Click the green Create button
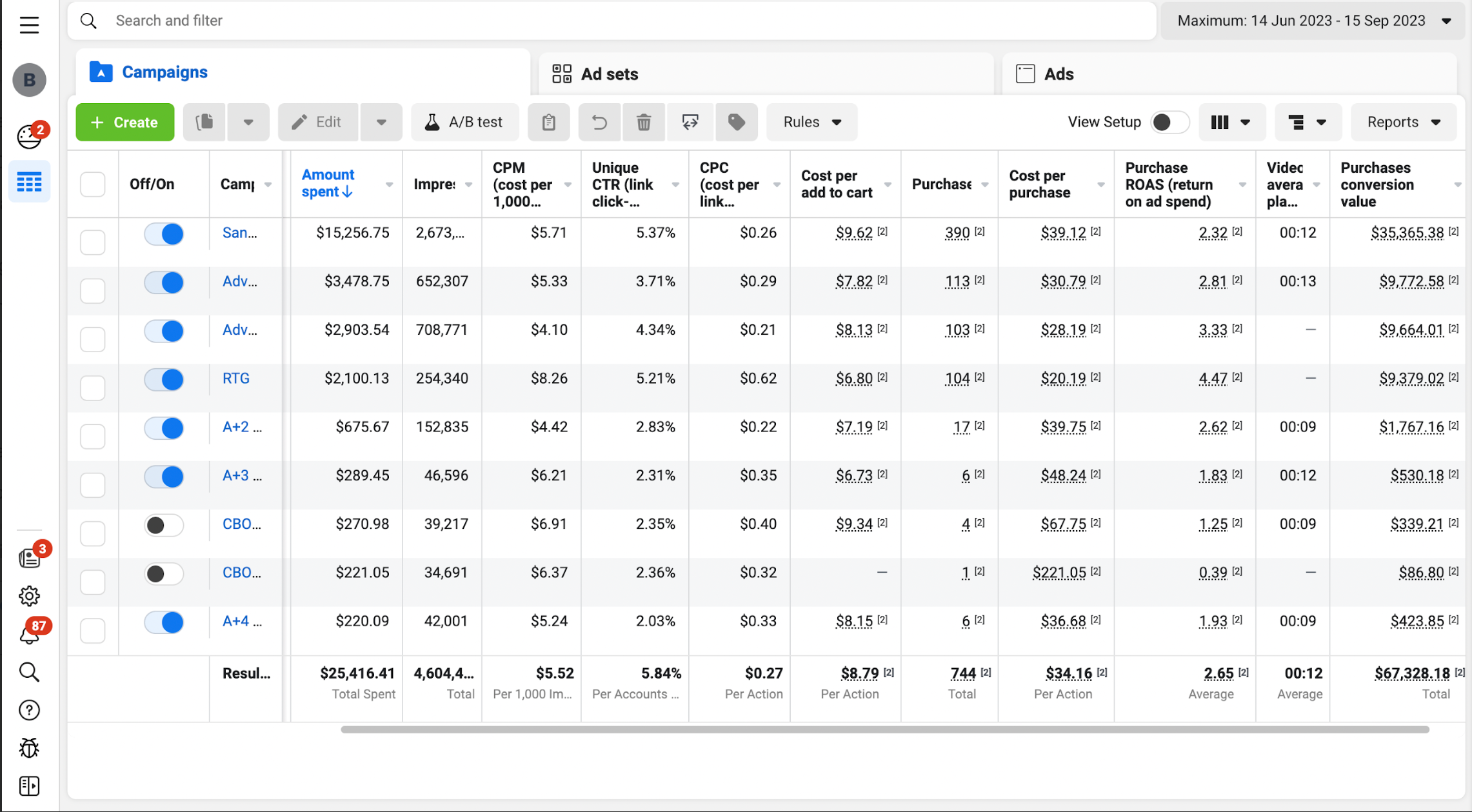Screen dimensions: 1472x812 (125, 122)
